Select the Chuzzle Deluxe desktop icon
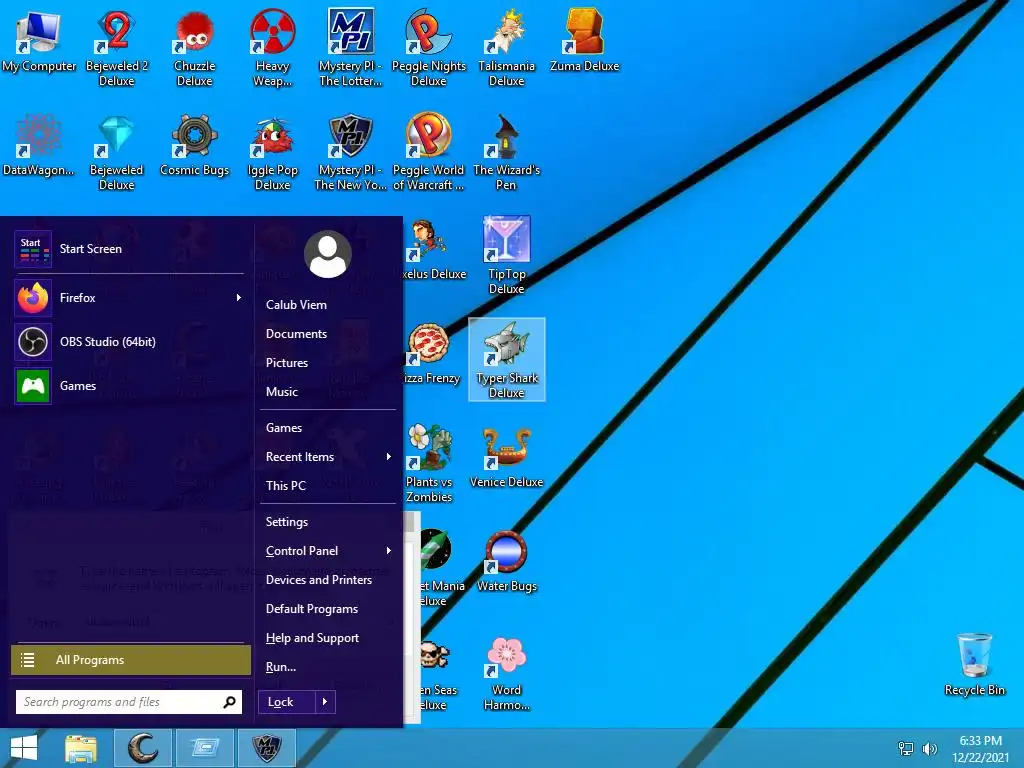The height and width of the screenshot is (768, 1024). [x=195, y=48]
